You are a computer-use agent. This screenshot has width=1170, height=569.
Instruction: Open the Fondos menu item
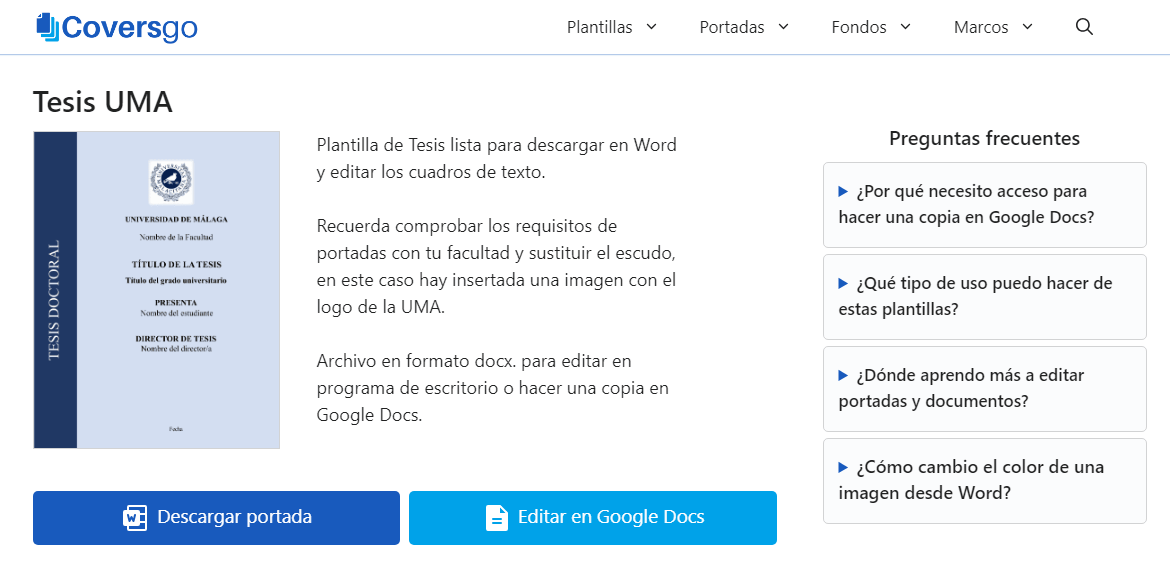(x=859, y=28)
